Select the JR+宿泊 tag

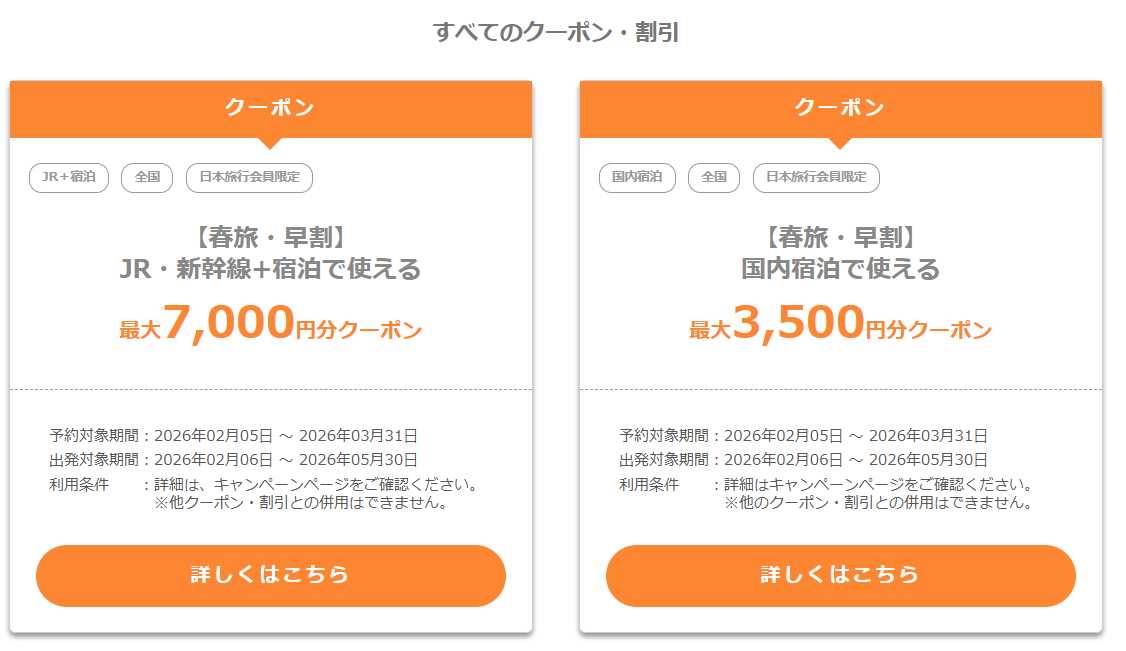click(69, 177)
